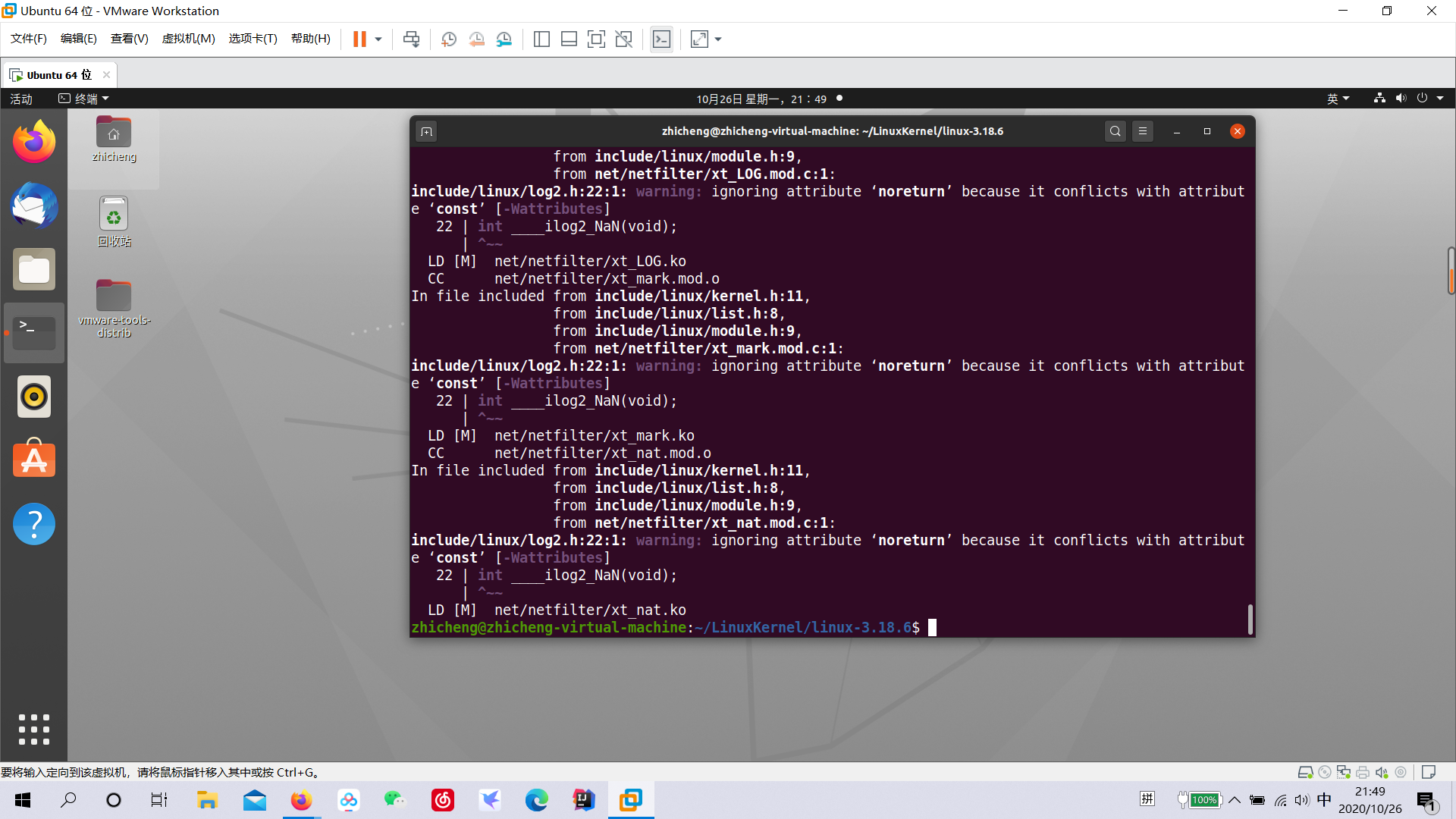This screenshot has width=1456, height=819.
Task: Select the 回收站 trash icon on desktop
Action: pos(114,221)
